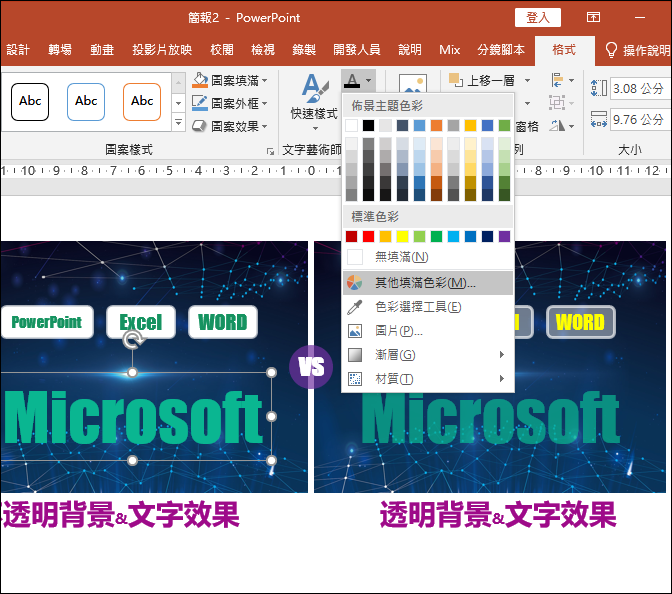Open the Developer tab
This screenshot has width=672, height=594.
tap(357, 50)
